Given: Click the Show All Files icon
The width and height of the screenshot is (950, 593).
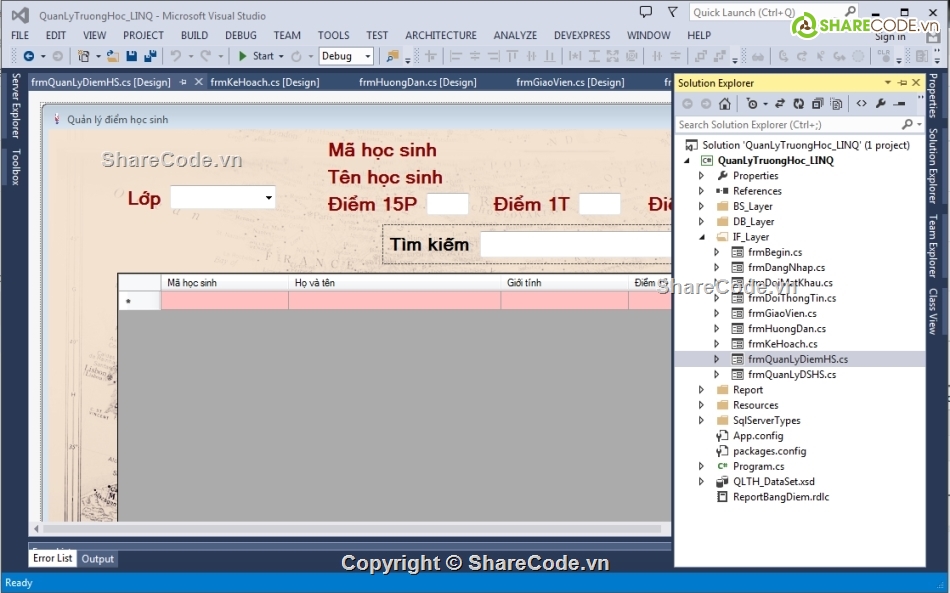Looking at the screenshot, I should 836,104.
